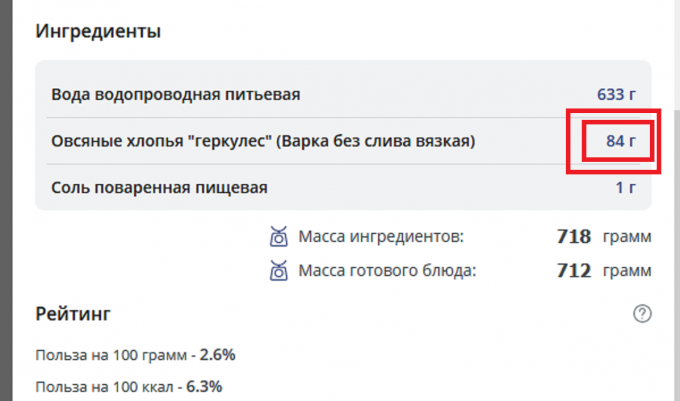Select the 84 г oat flakes quantity
The image size is (680, 401).
point(621,141)
